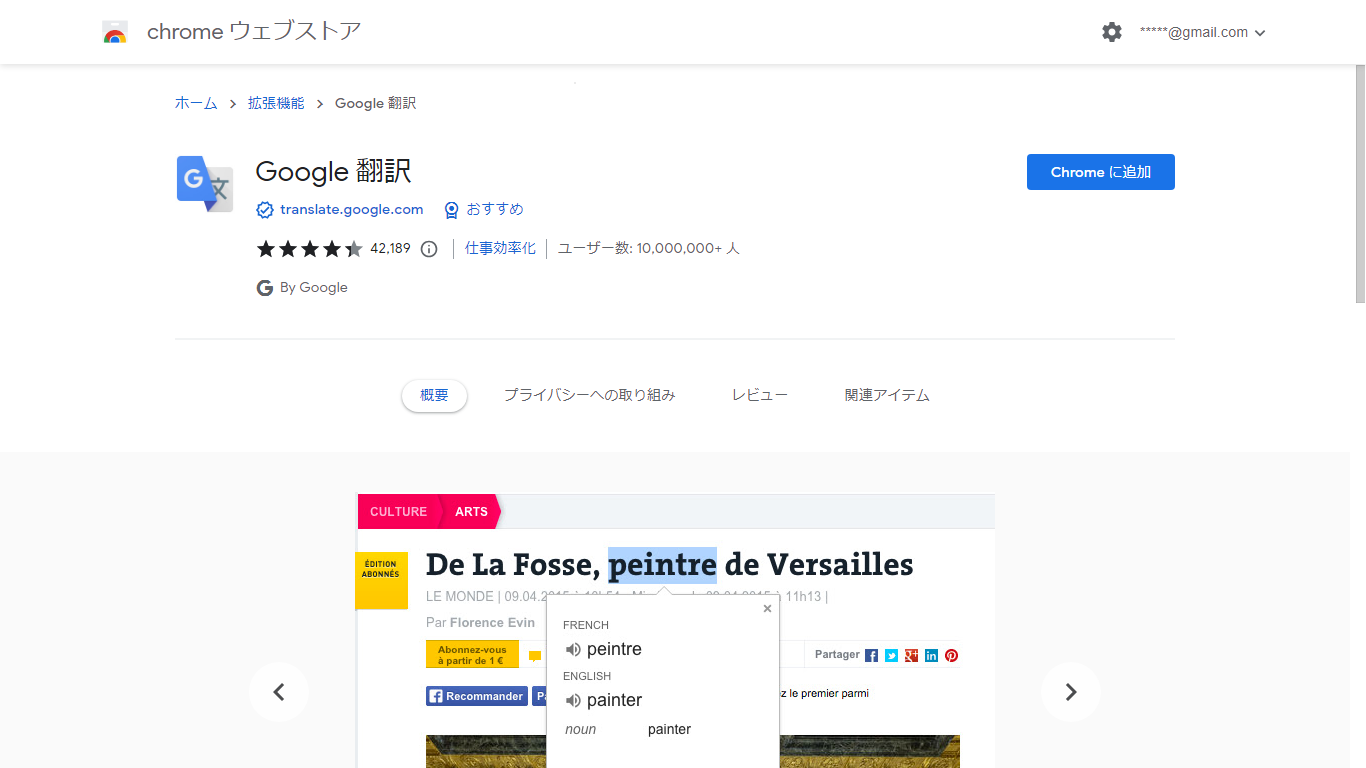Open translate.google.com publisher link
The image size is (1366, 768).
coord(351,209)
